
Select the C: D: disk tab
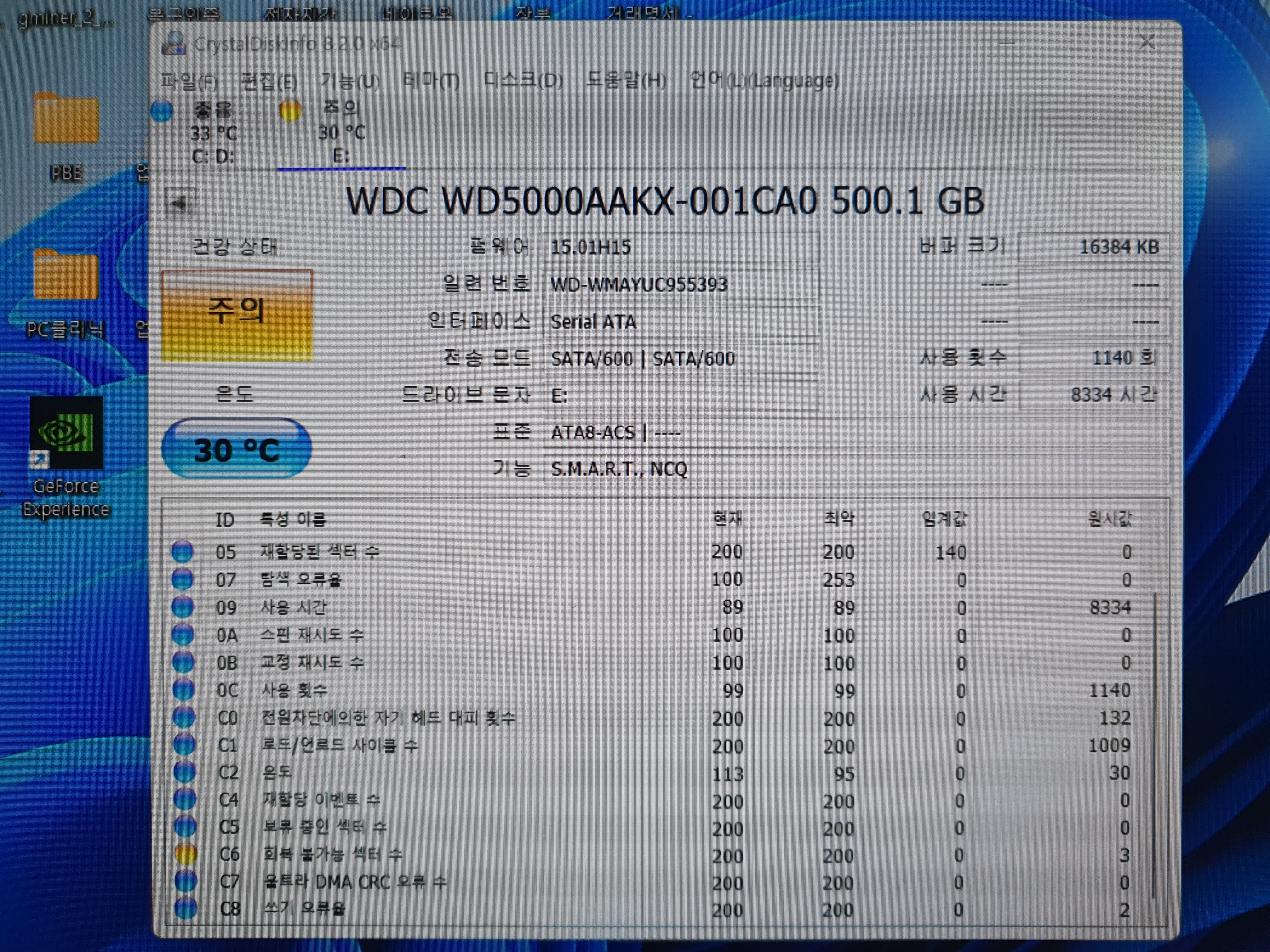click(x=213, y=133)
